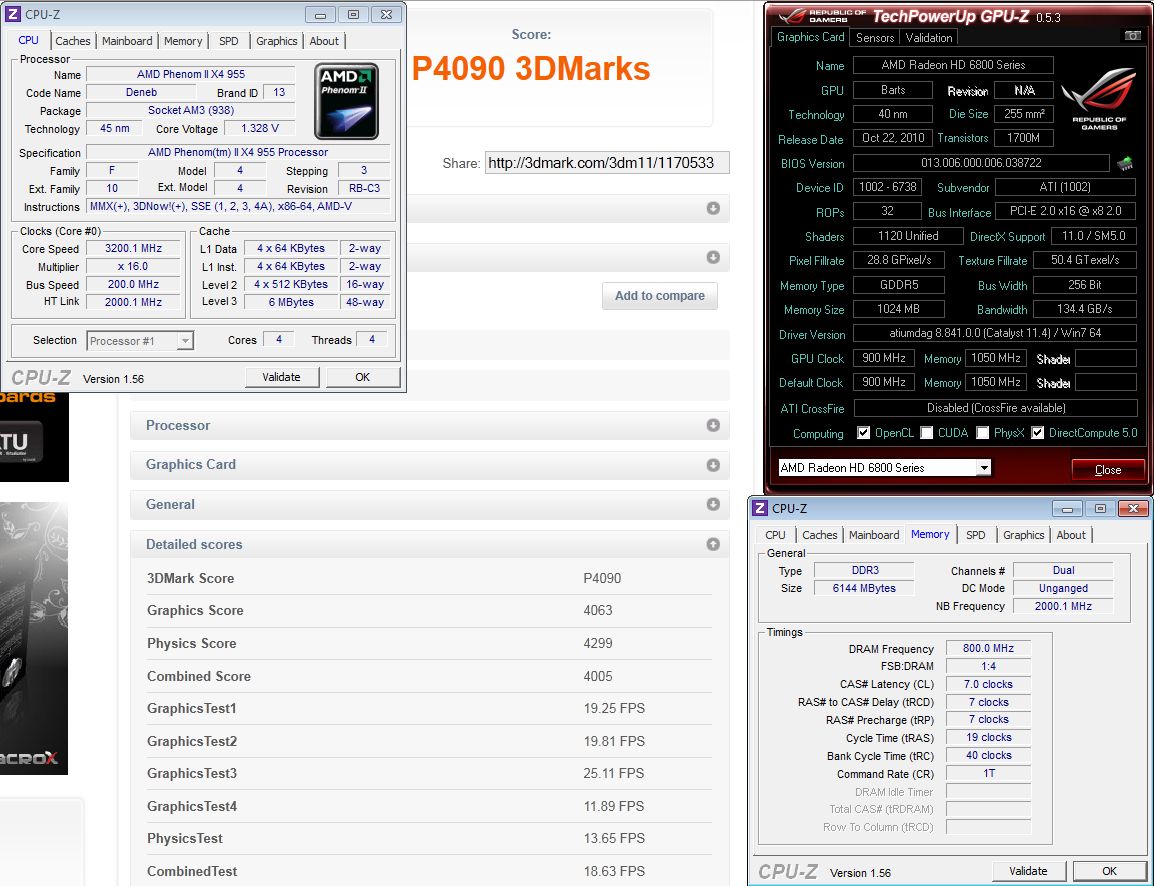Image resolution: width=1154 pixels, height=886 pixels.
Task: Switch to Mainboard tab in top-left CPU-Z
Action: 127,41
